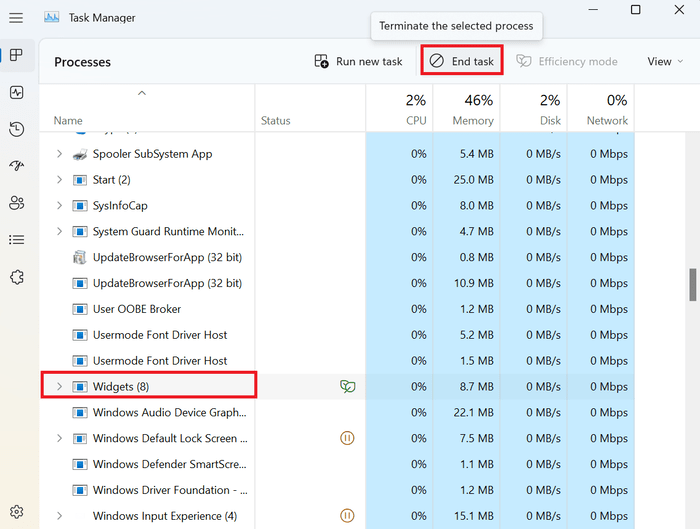Image resolution: width=700 pixels, height=529 pixels.
Task: Click the Windows Defender SmartScreen process icon
Action: [80, 465]
